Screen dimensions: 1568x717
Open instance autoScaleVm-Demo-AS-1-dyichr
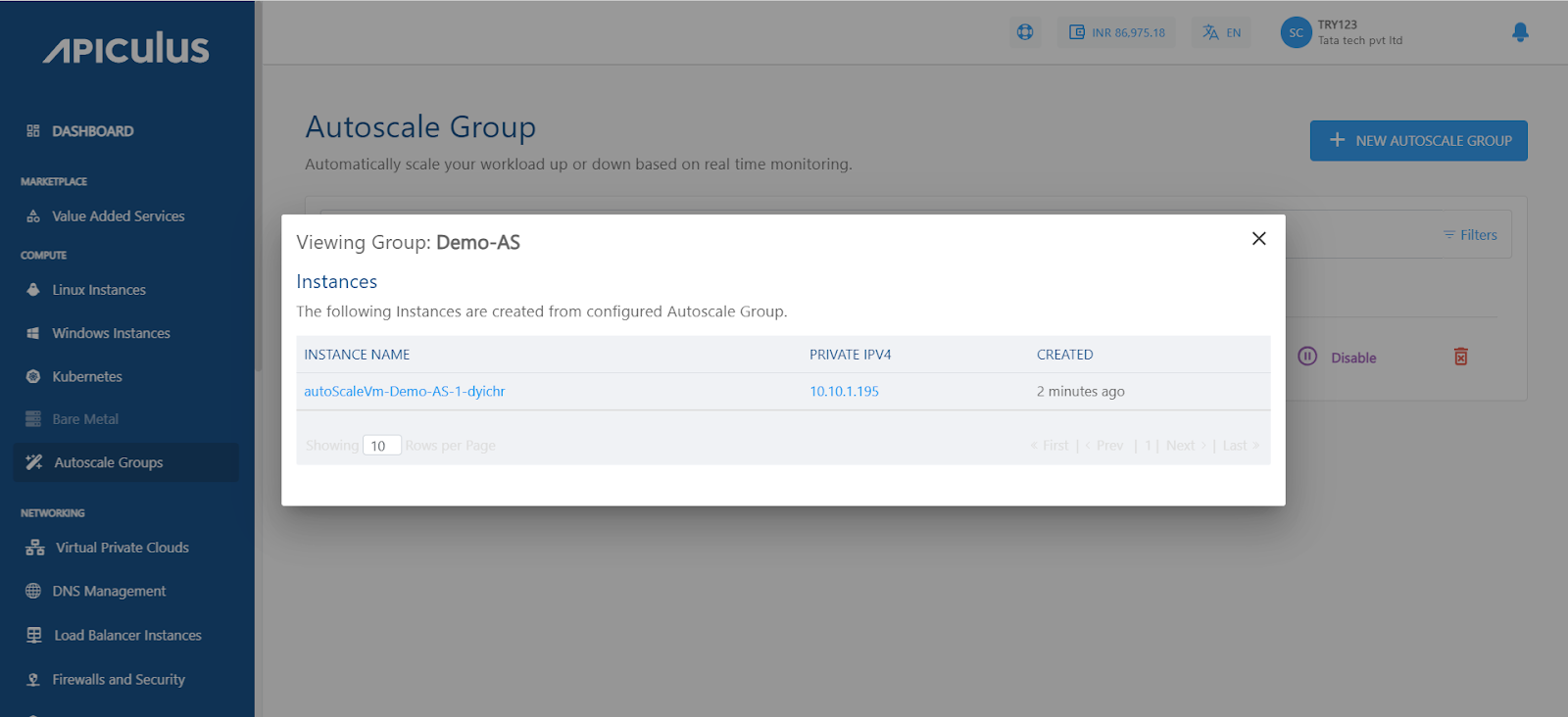click(405, 391)
